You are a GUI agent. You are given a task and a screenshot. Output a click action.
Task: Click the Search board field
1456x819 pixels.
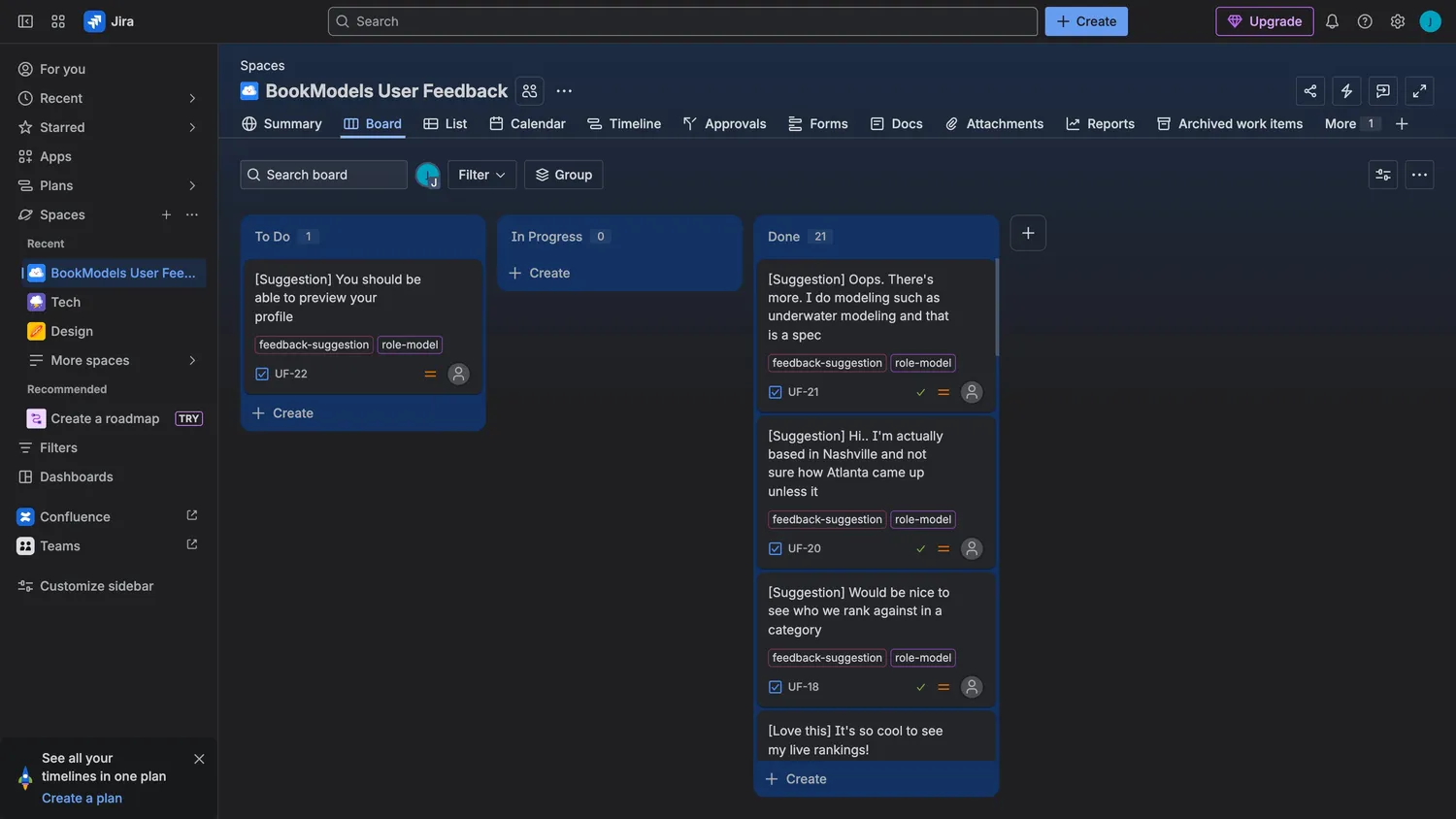tap(323, 175)
